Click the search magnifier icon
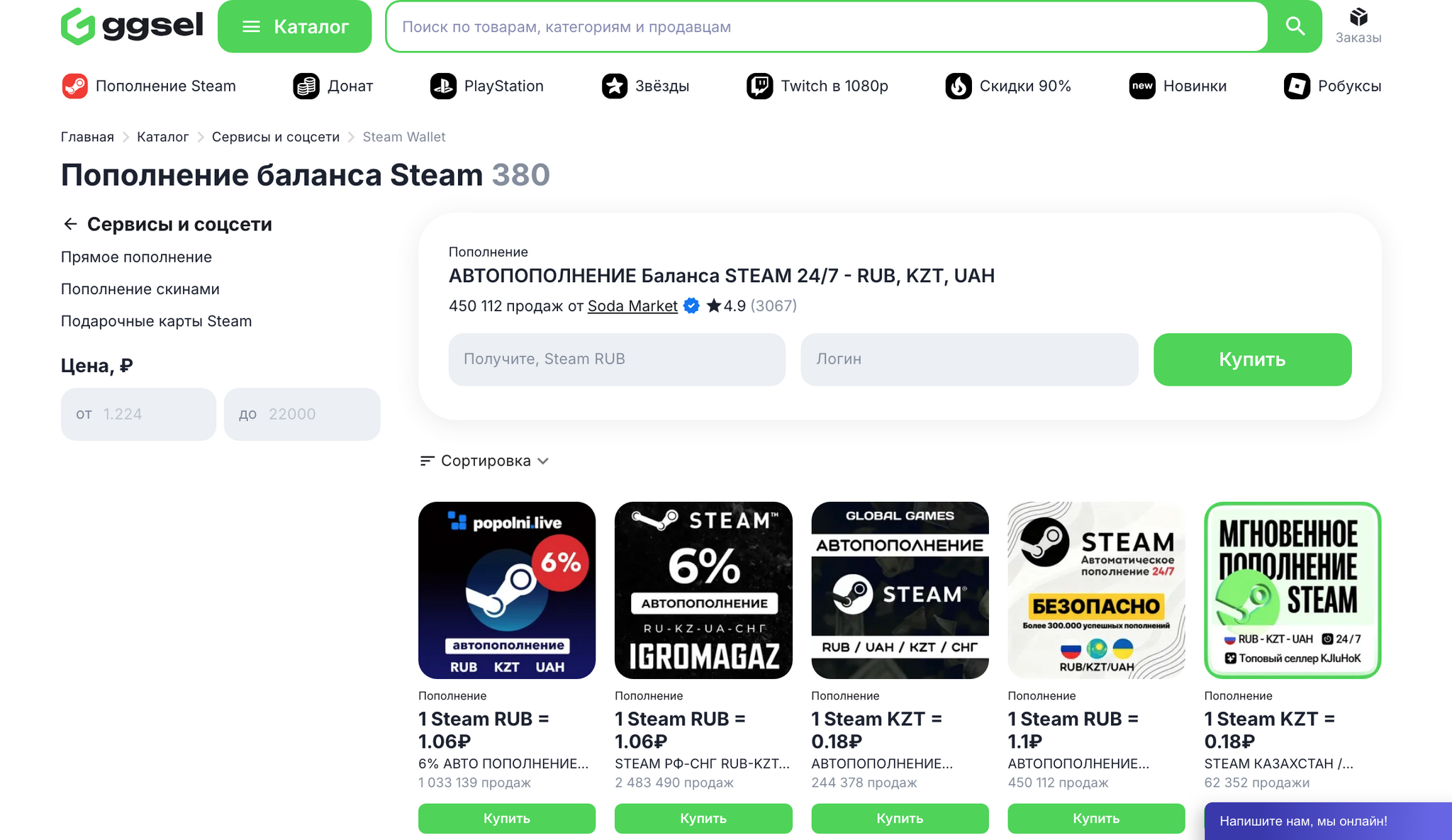The image size is (1452, 840). pyautogui.click(x=1295, y=26)
